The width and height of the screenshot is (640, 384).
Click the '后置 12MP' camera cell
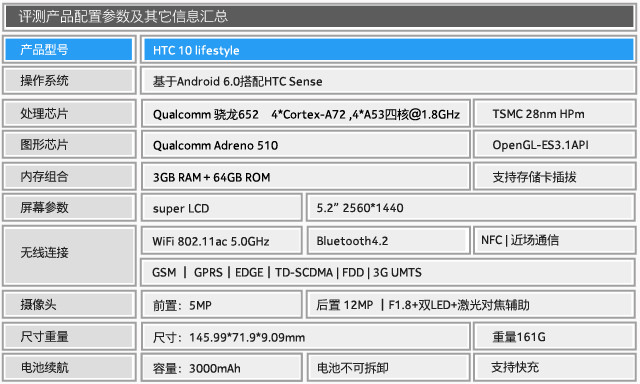471,304
